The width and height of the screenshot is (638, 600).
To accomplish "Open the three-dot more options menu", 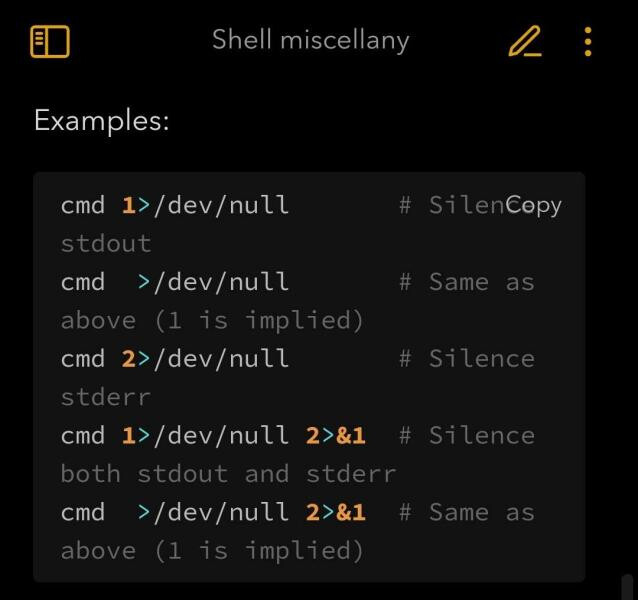I will point(588,41).
